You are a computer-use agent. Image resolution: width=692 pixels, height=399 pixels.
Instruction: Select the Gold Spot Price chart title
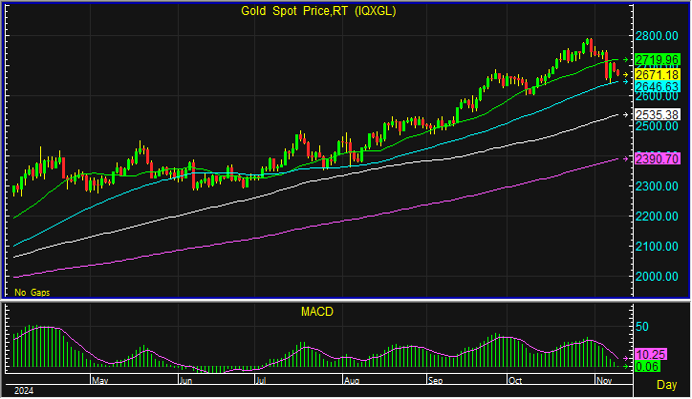pos(318,11)
